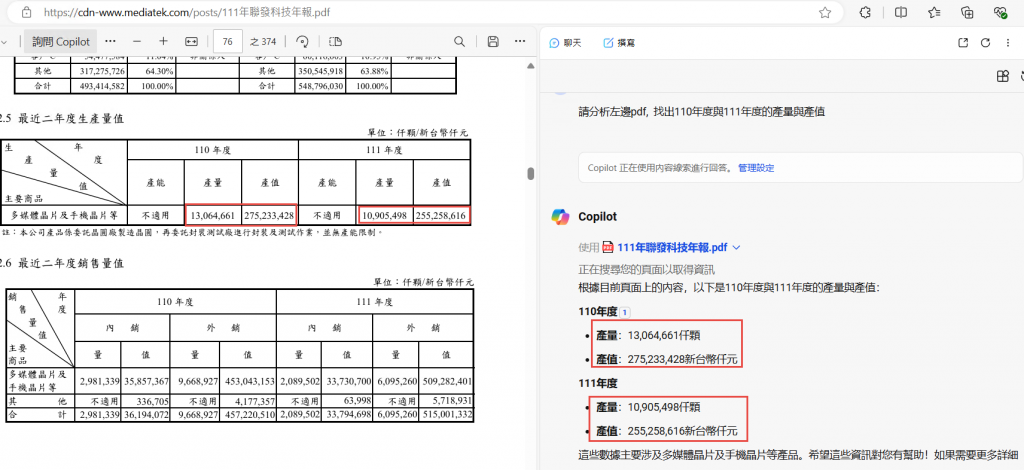The height and width of the screenshot is (470, 1024).
Task: Add this page to favorites with the star icon
Action: tap(825, 12)
